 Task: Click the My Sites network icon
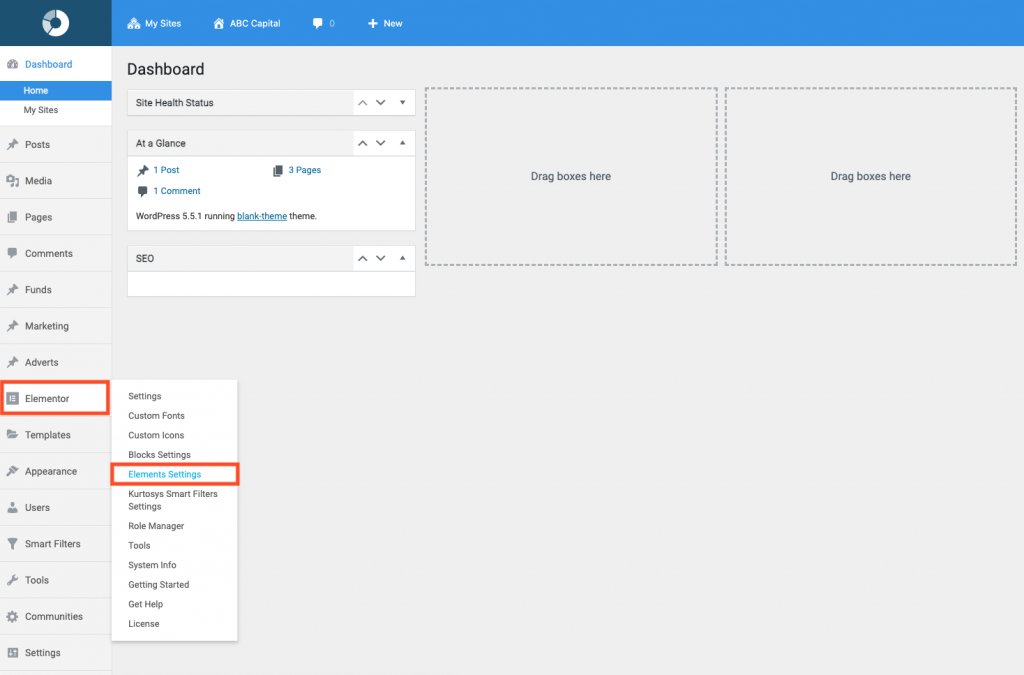tap(134, 24)
